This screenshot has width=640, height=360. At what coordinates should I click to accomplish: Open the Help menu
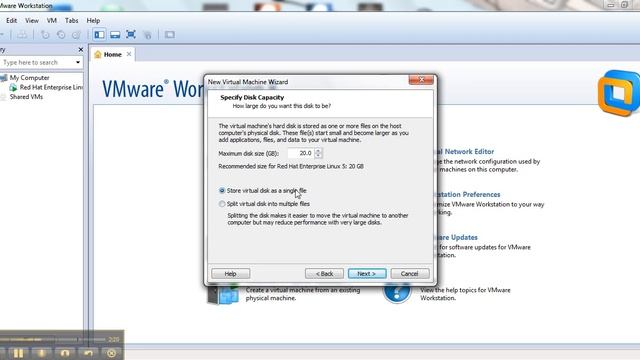[93, 20]
